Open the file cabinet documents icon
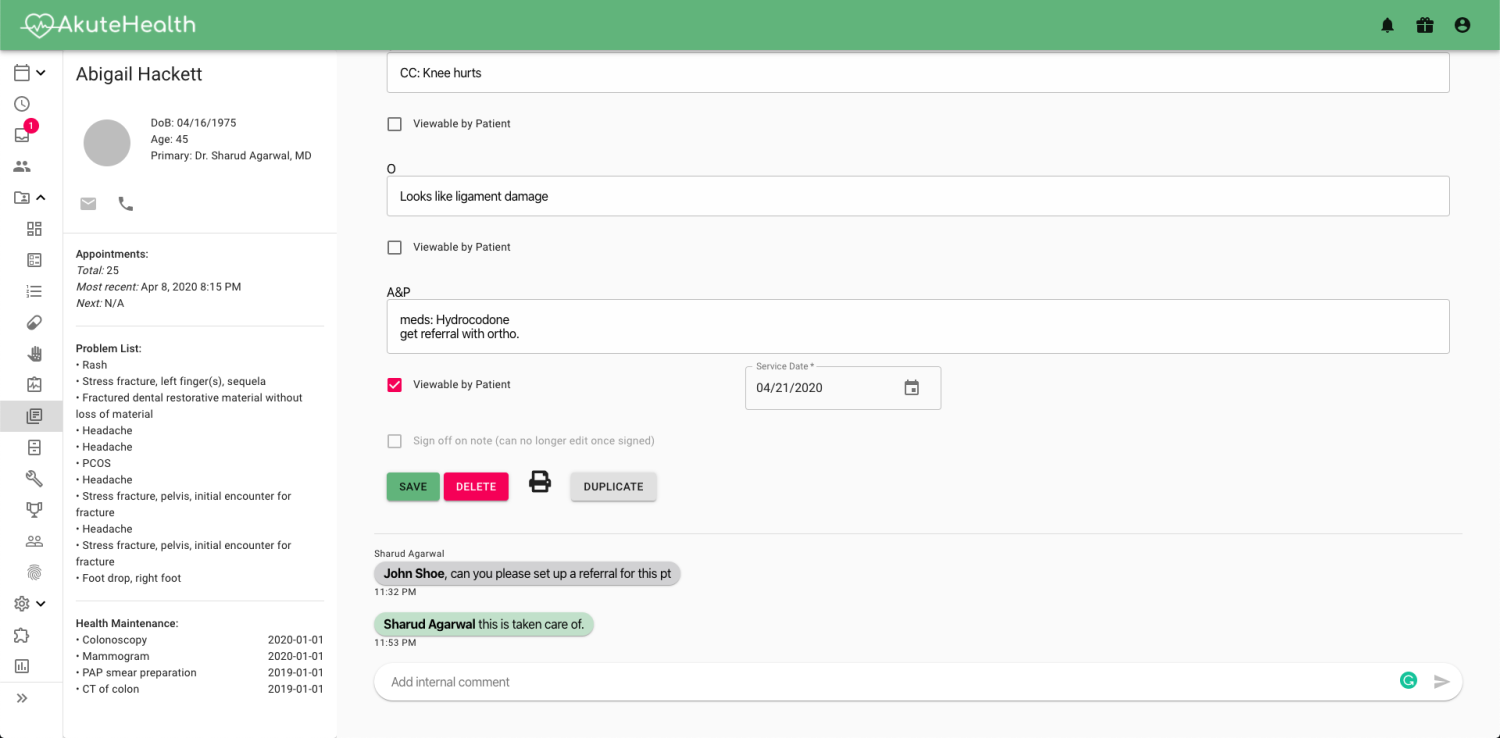The height and width of the screenshot is (738, 1500). point(34,447)
